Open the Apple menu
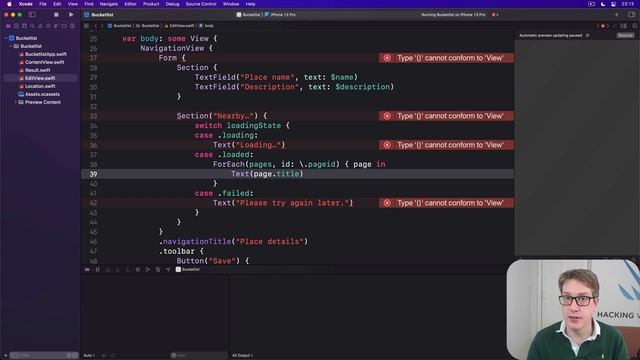 pos(9,4)
